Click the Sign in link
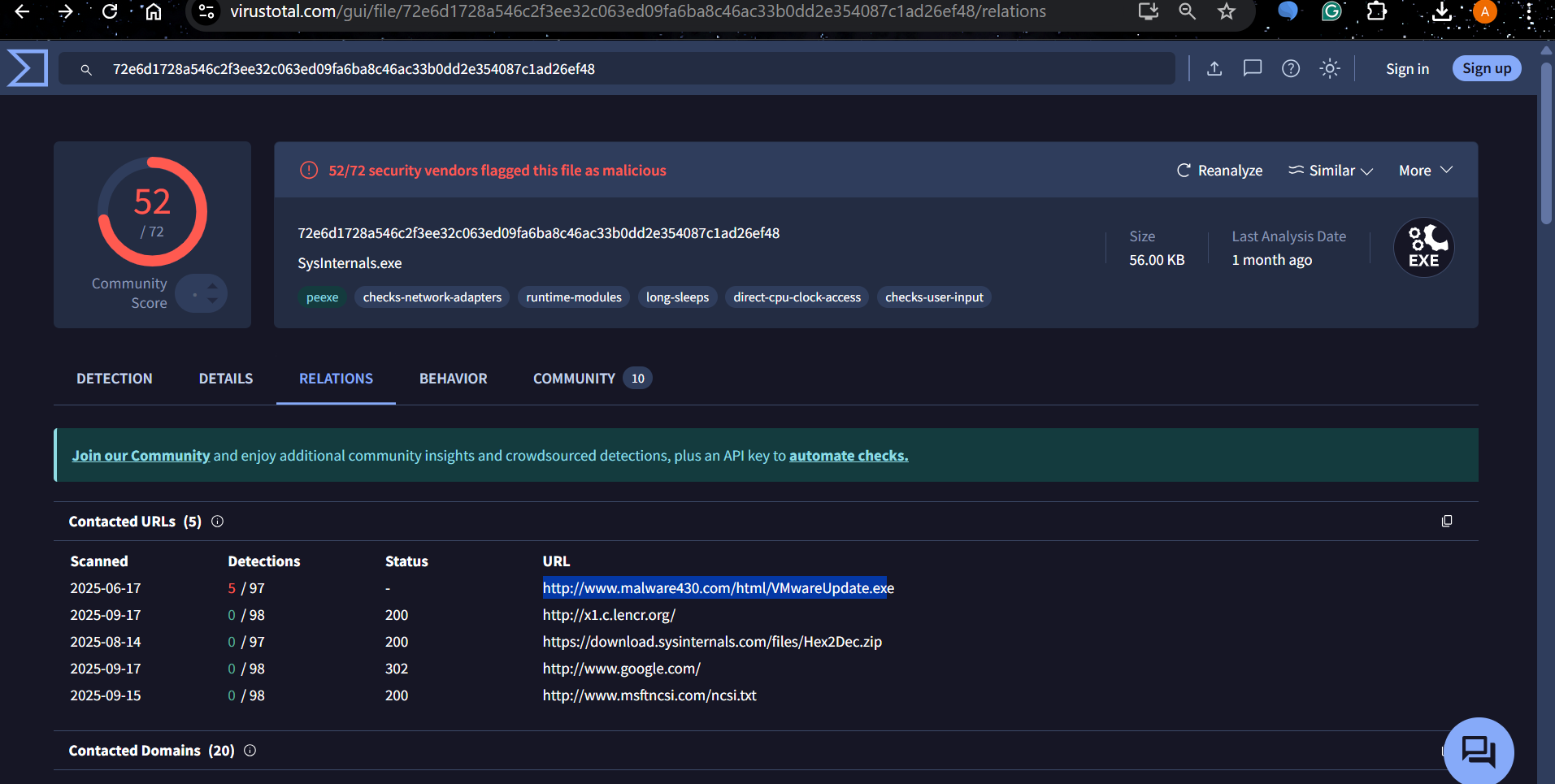The height and width of the screenshot is (784, 1555). tap(1407, 69)
